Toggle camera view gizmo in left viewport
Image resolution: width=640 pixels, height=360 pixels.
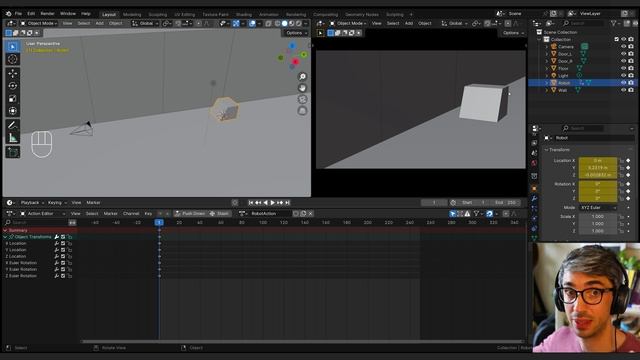point(302,100)
